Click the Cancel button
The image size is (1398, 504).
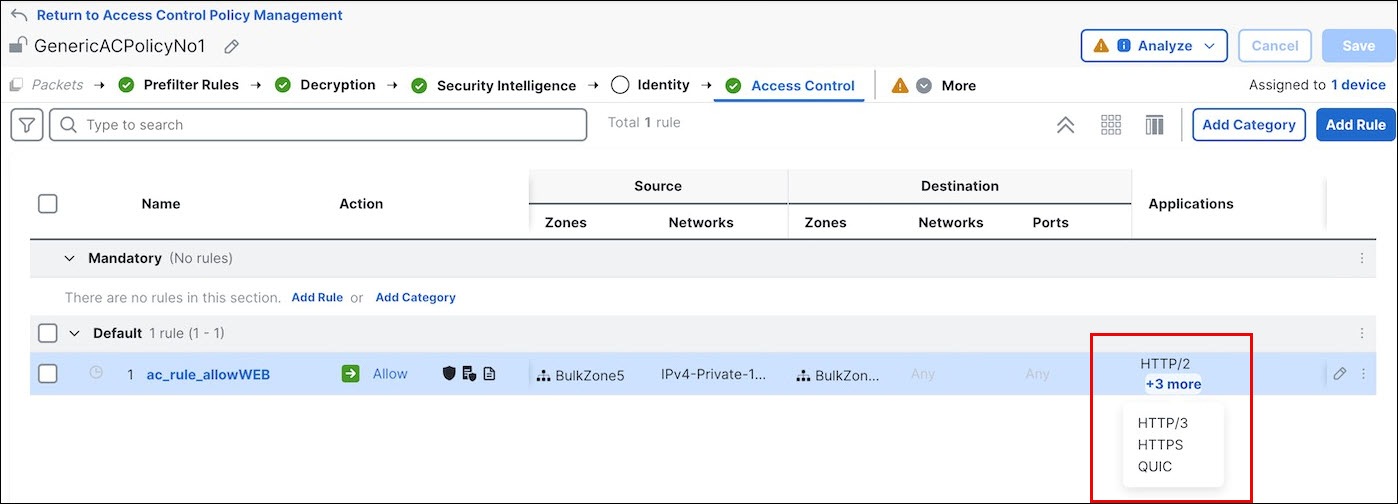coord(1275,46)
